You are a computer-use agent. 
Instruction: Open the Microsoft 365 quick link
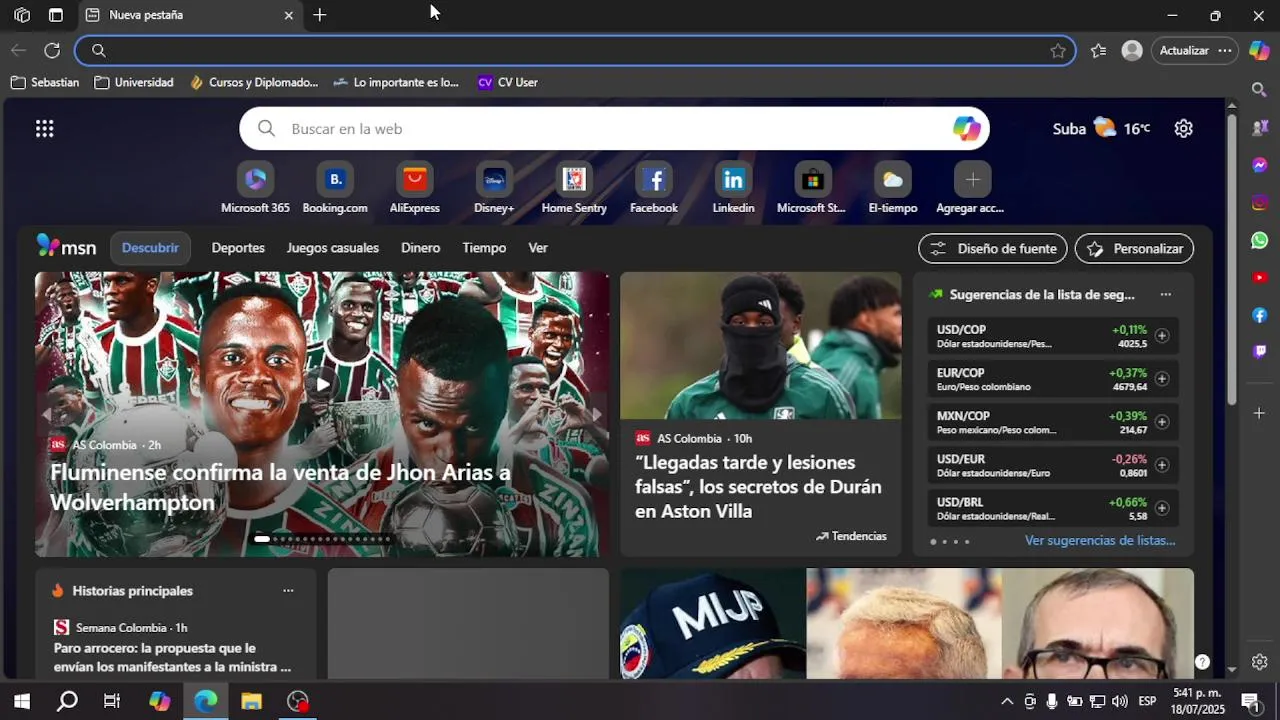point(255,188)
